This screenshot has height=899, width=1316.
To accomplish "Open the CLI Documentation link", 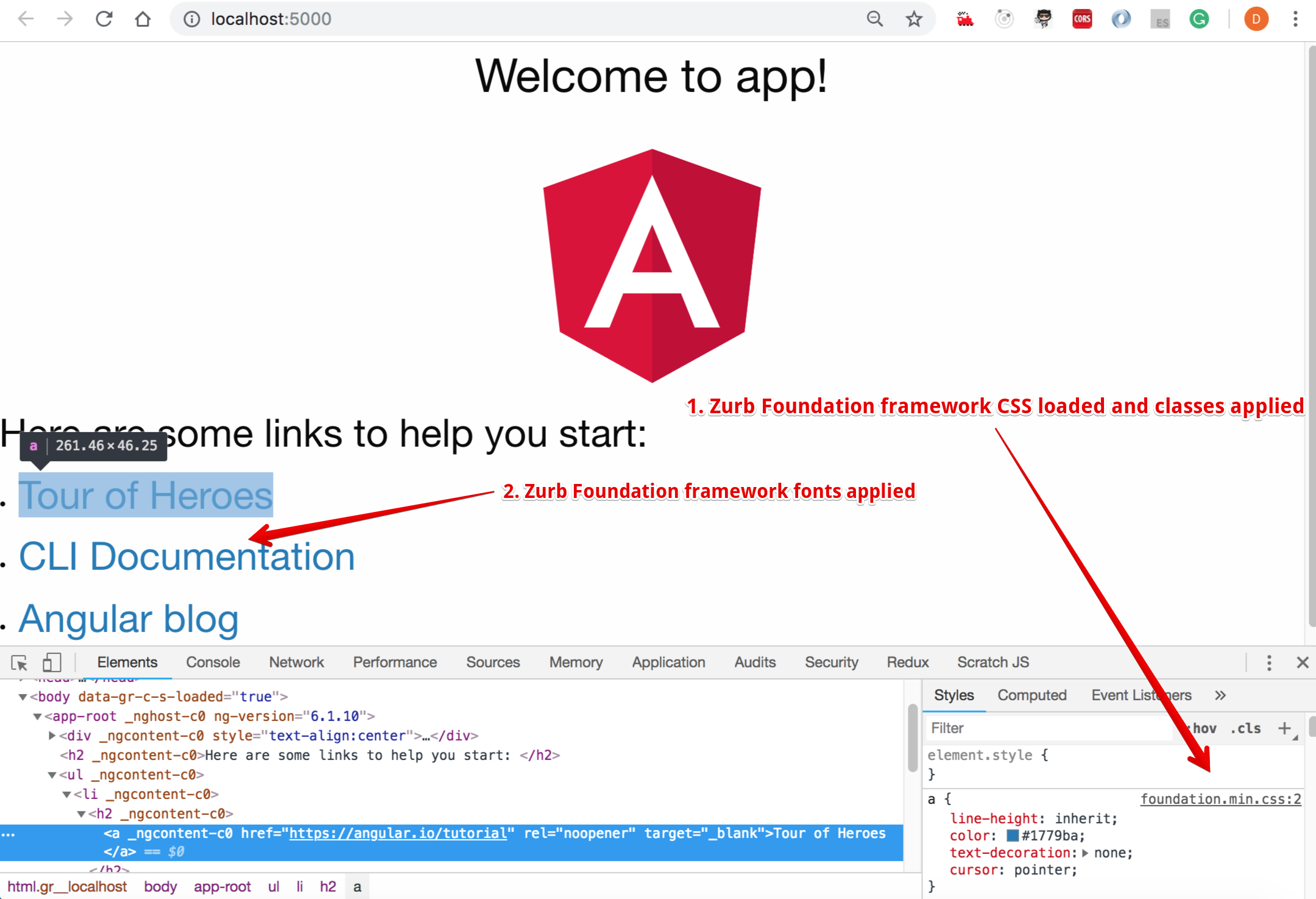I will [186, 556].
